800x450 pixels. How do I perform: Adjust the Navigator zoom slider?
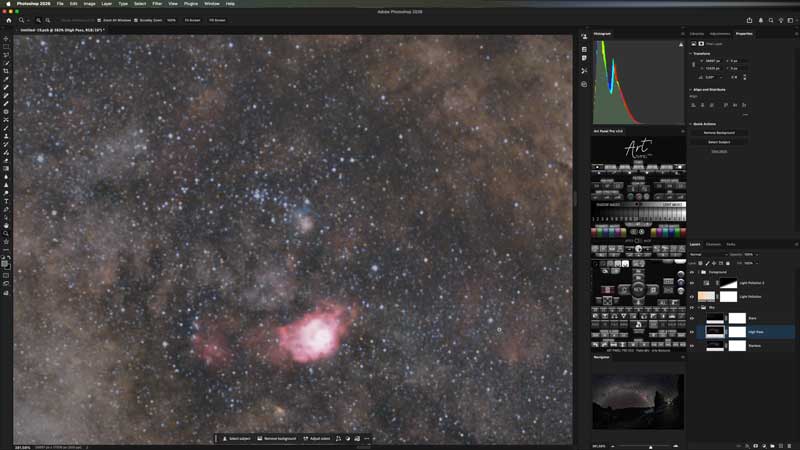tap(650, 446)
